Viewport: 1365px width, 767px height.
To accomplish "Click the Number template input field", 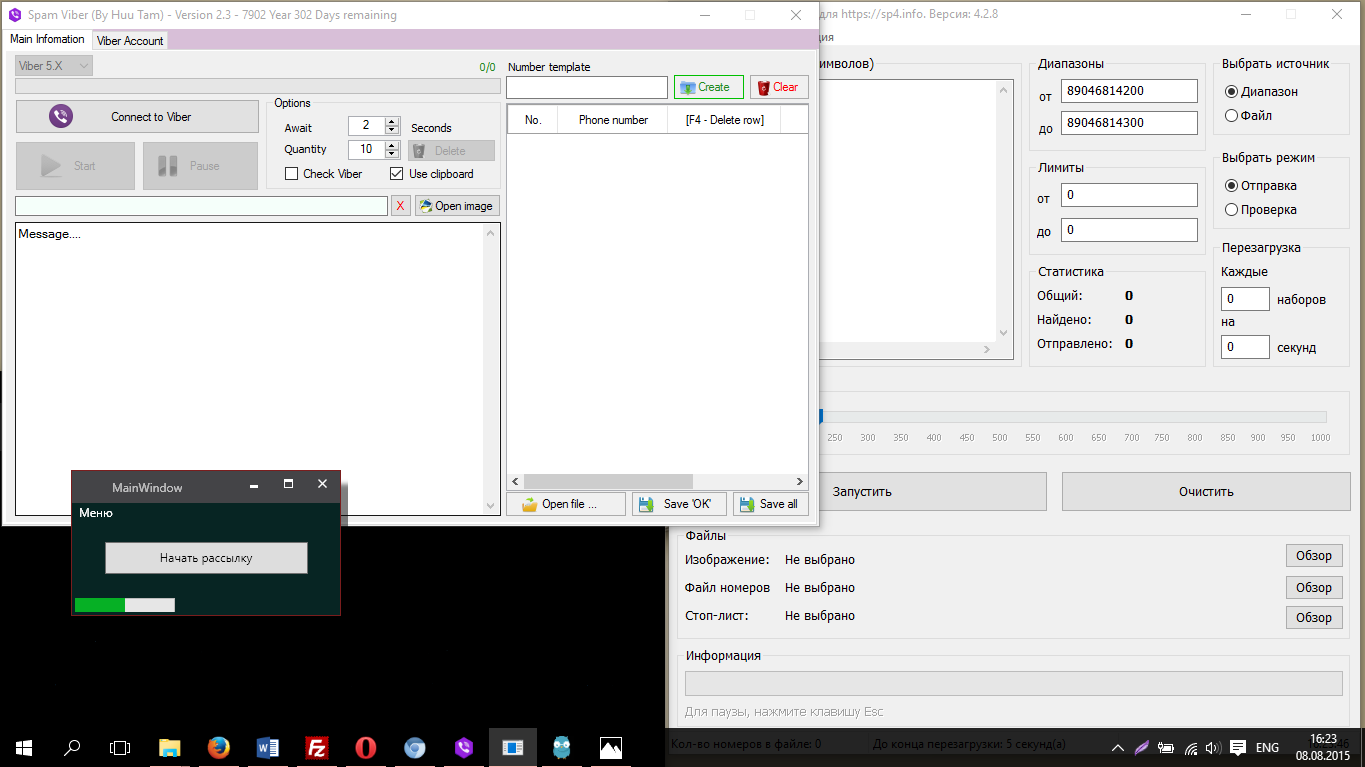I will click(587, 88).
